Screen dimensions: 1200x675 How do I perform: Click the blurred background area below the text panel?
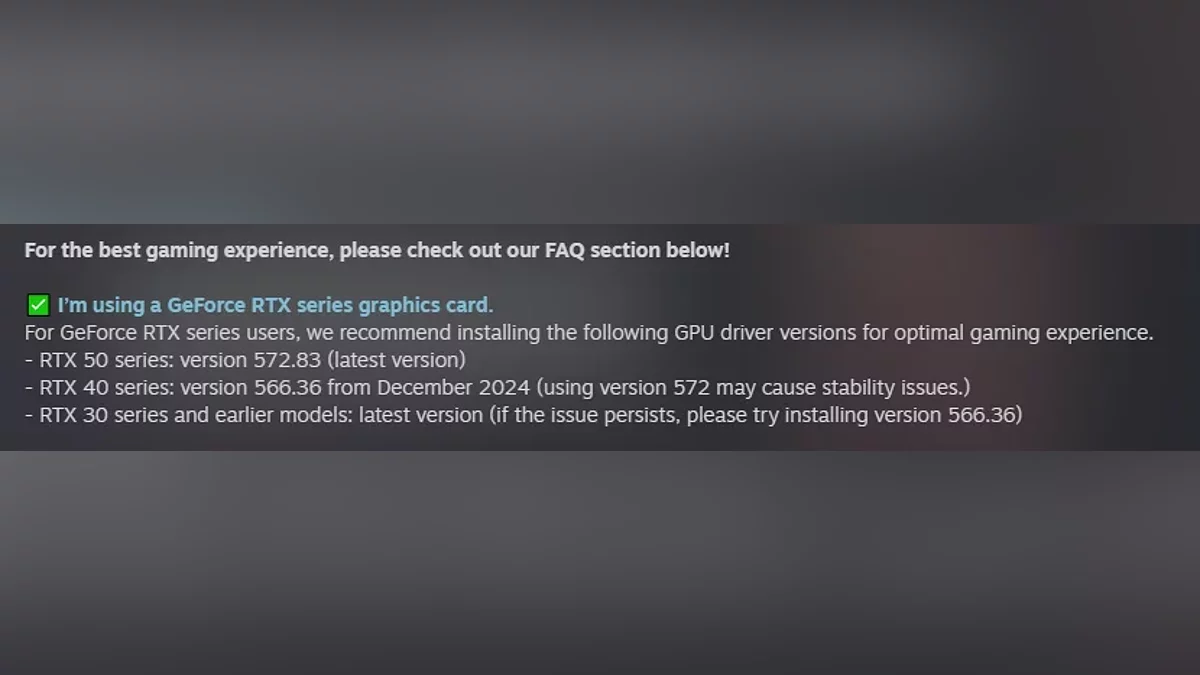pyautogui.click(x=600, y=562)
